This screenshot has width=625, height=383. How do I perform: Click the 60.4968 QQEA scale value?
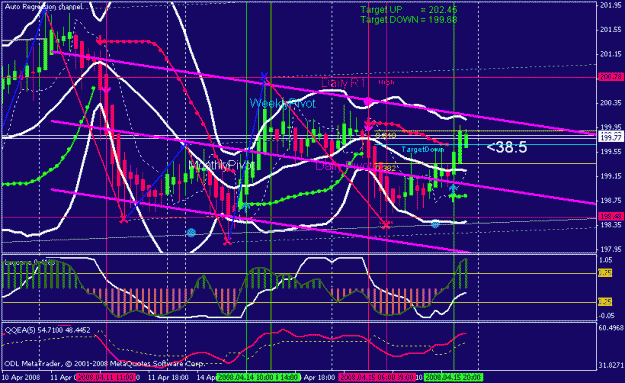611,328
